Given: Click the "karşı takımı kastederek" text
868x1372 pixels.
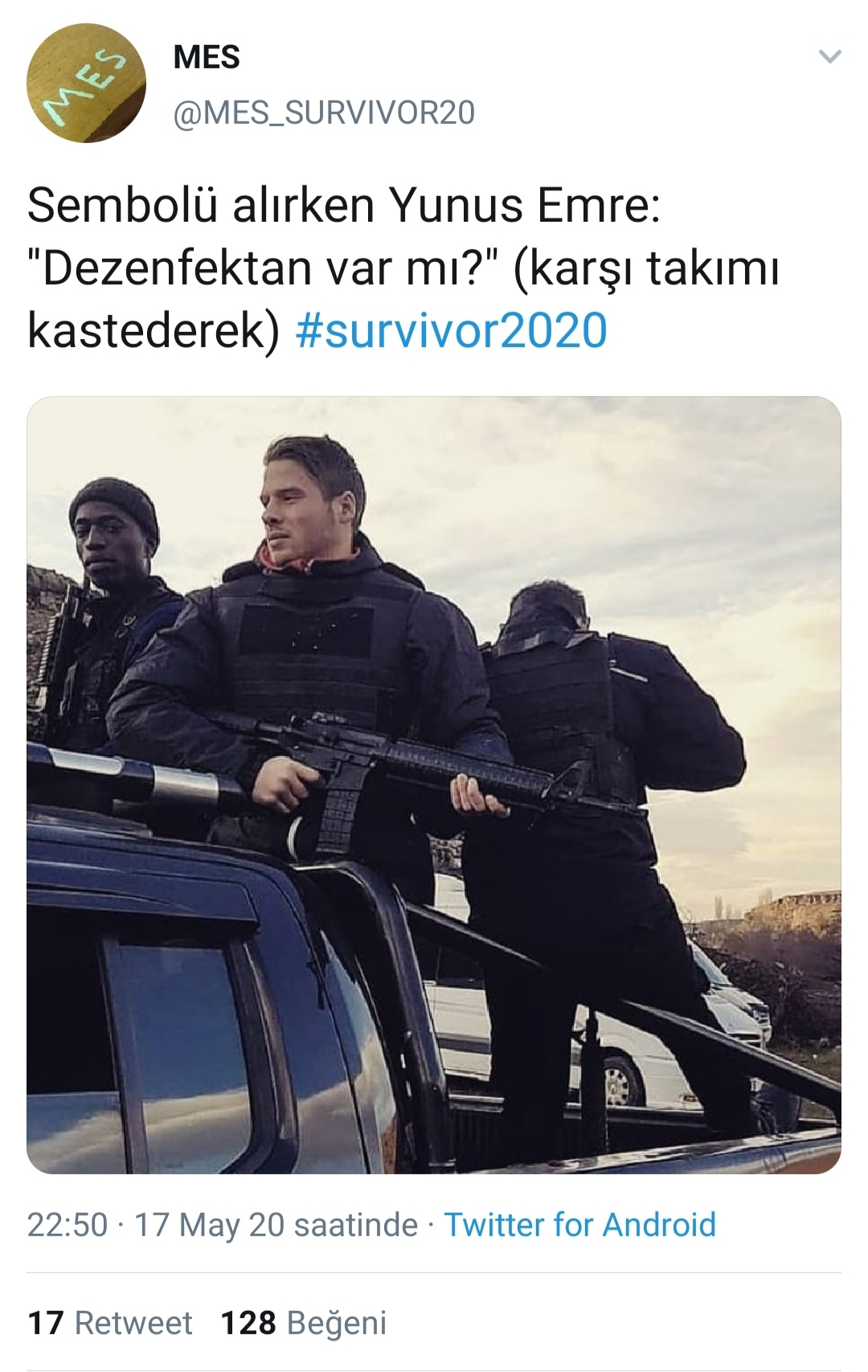Looking at the screenshot, I should pyautogui.click(x=403, y=299).
